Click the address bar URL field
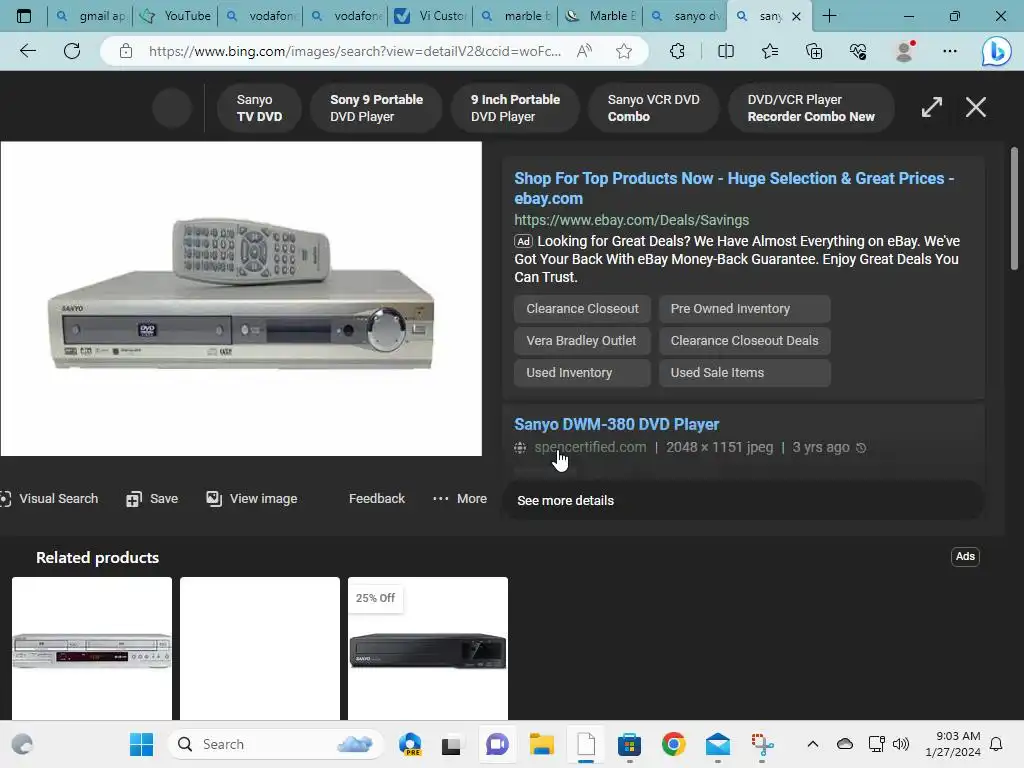Screen dimensions: 1024x768 coord(355,51)
